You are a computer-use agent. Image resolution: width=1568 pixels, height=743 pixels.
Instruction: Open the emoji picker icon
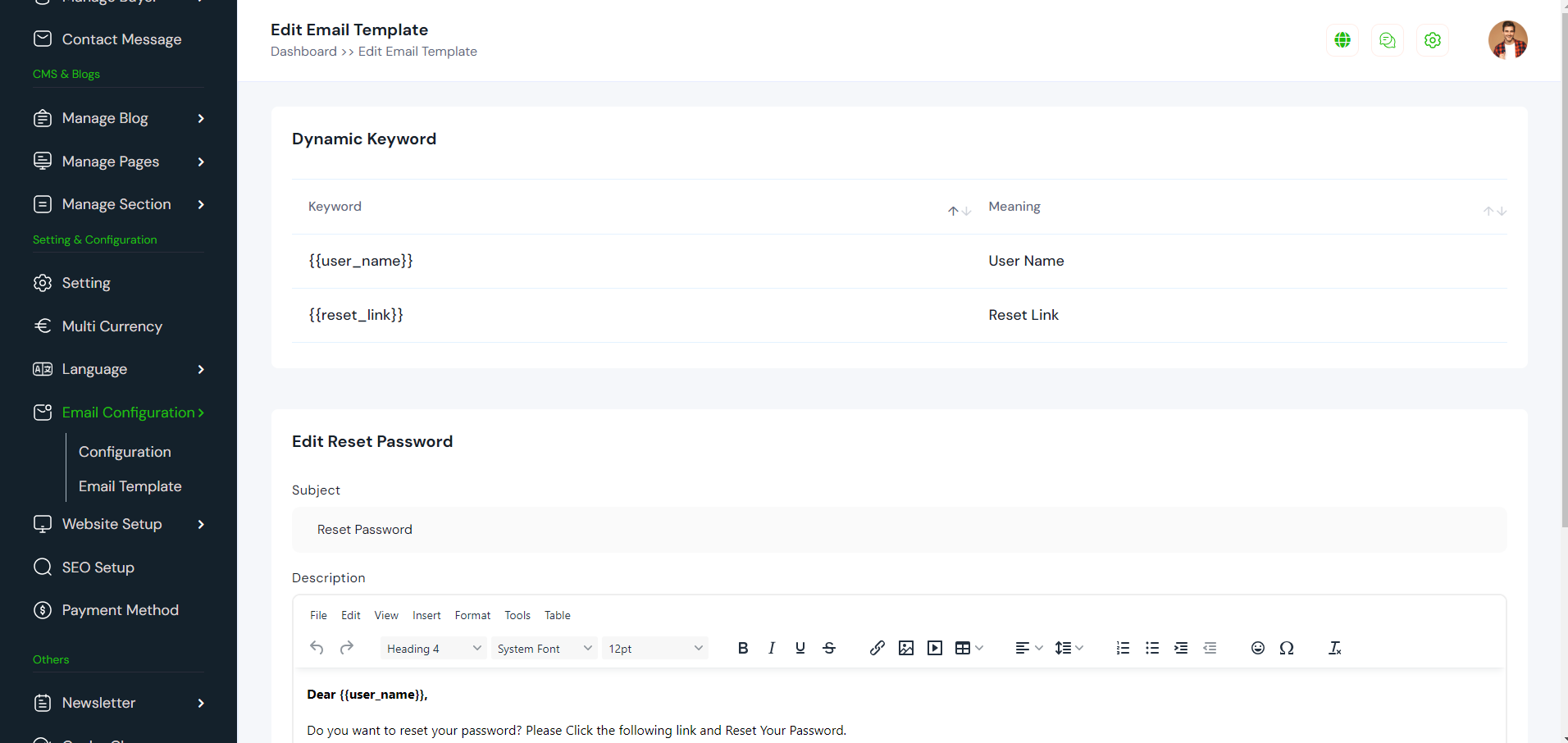click(x=1257, y=648)
